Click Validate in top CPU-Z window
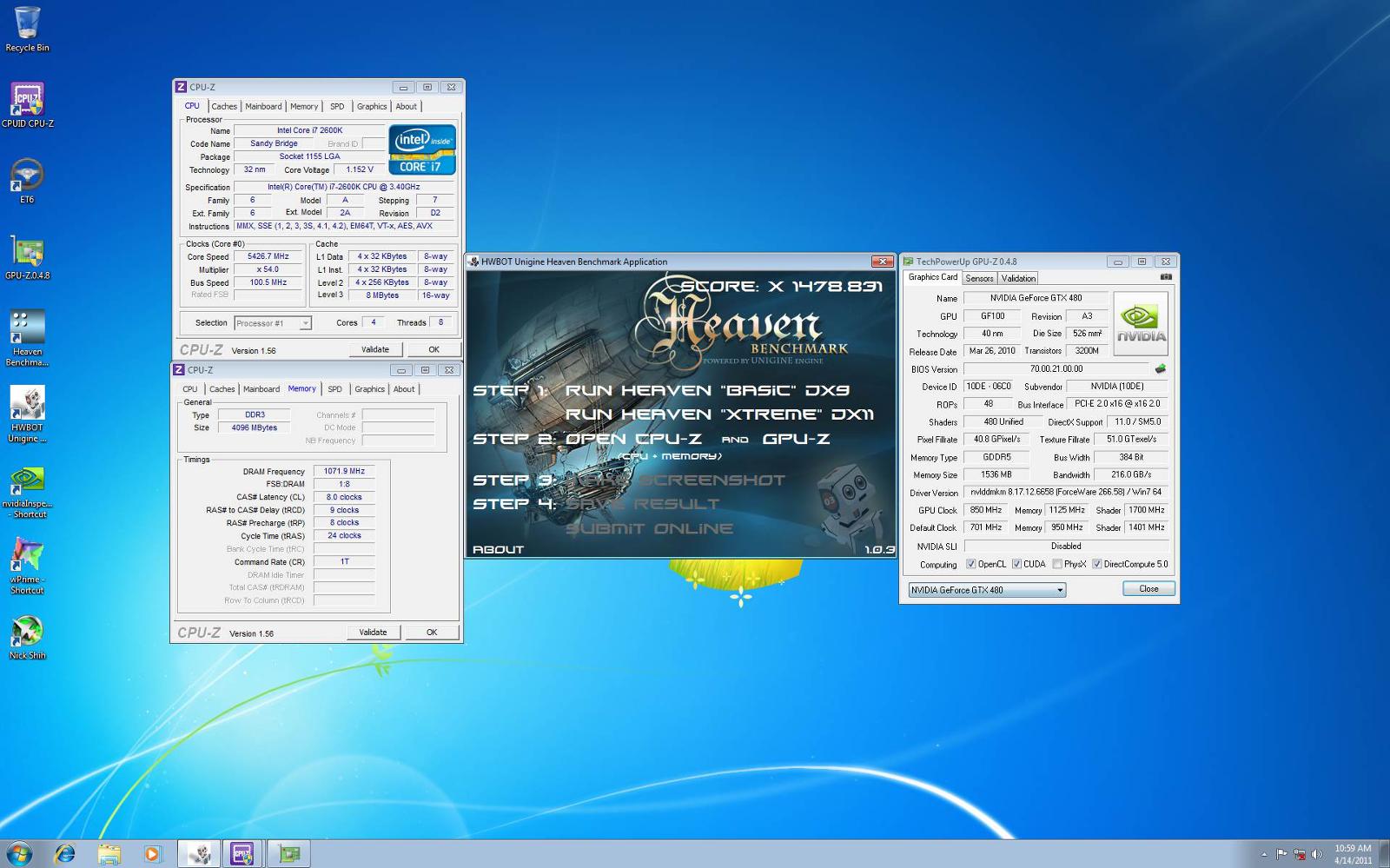 (375, 349)
